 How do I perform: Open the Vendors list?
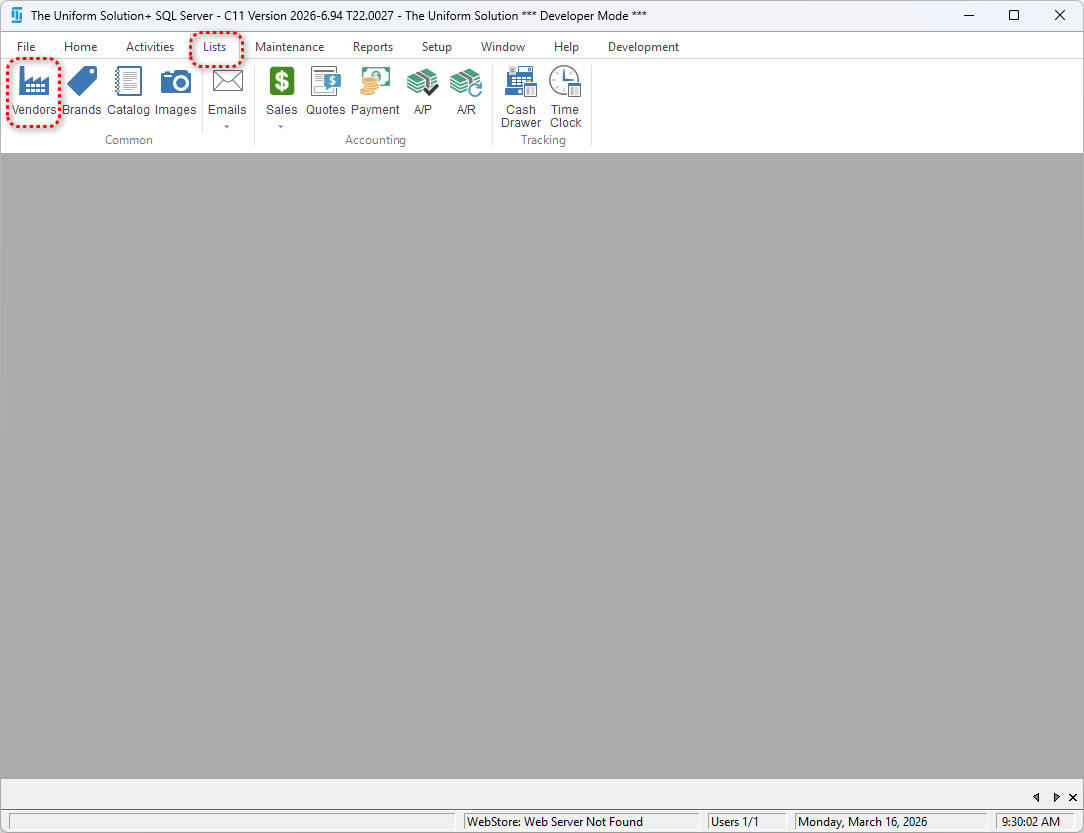coord(34,92)
